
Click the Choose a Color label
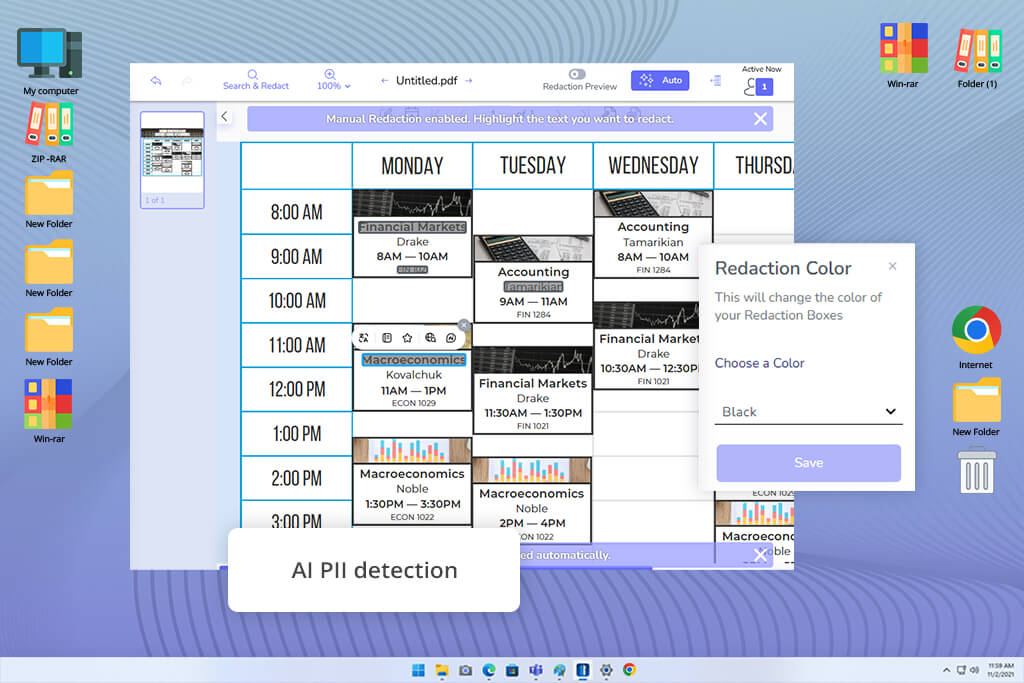(760, 363)
